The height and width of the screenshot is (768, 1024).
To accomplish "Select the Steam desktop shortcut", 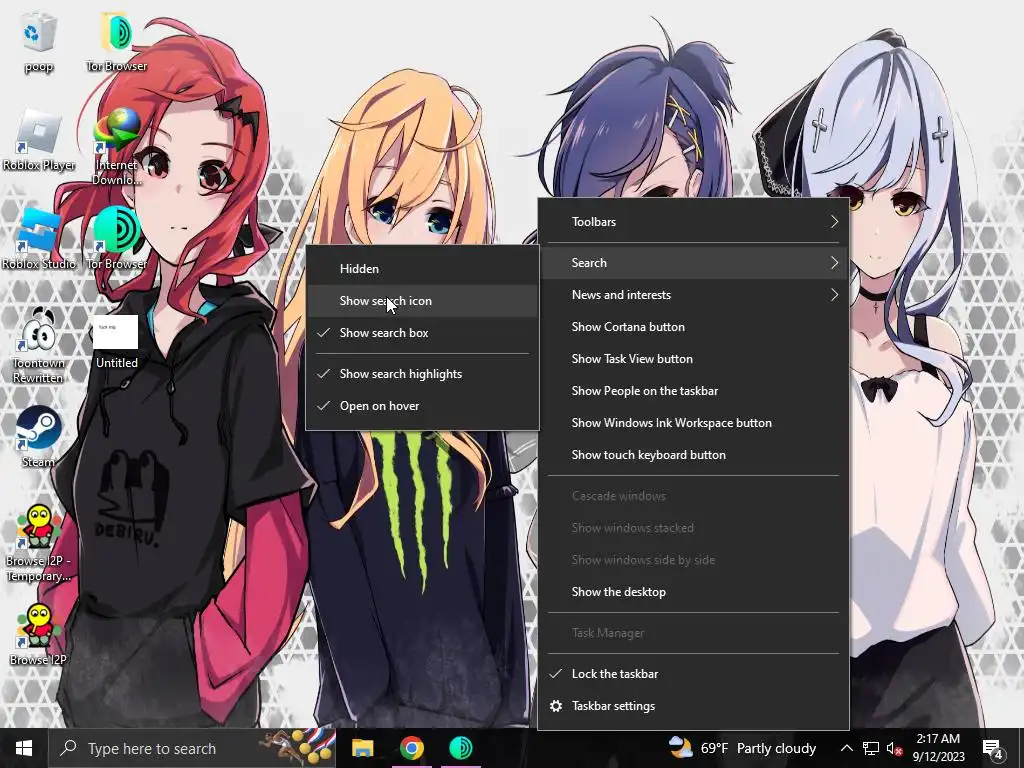I will tap(39, 438).
